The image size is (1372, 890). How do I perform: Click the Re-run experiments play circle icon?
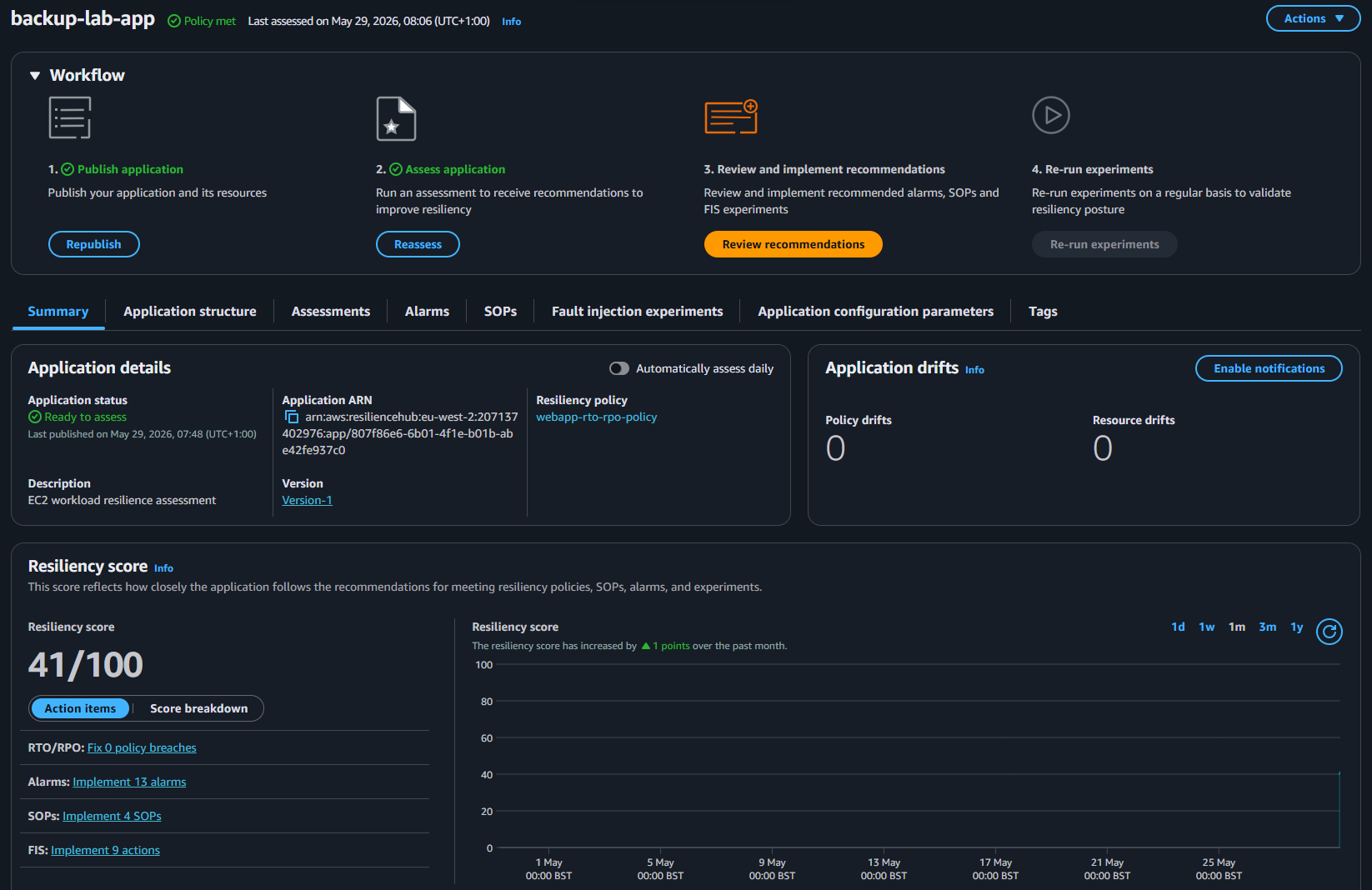tap(1051, 115)
